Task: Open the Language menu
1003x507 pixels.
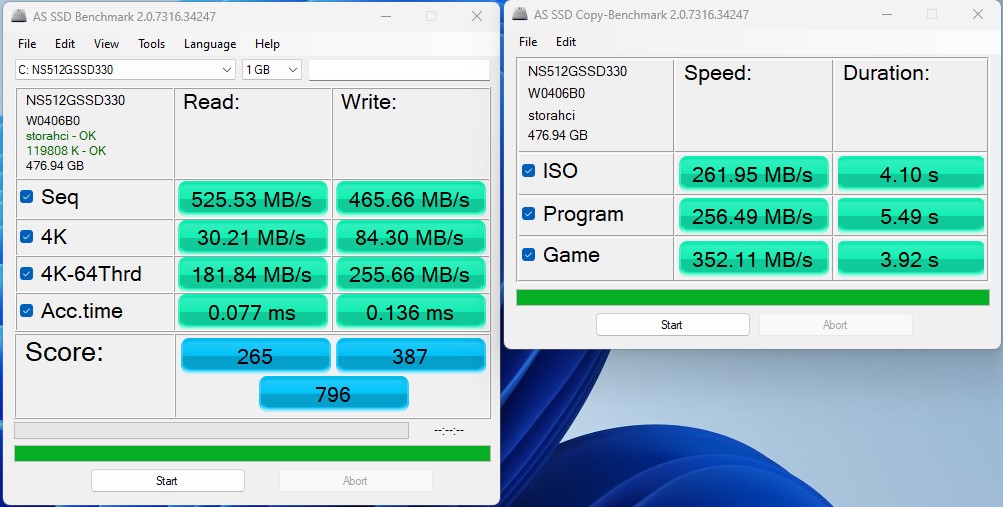Action: [x=210, y=43]
